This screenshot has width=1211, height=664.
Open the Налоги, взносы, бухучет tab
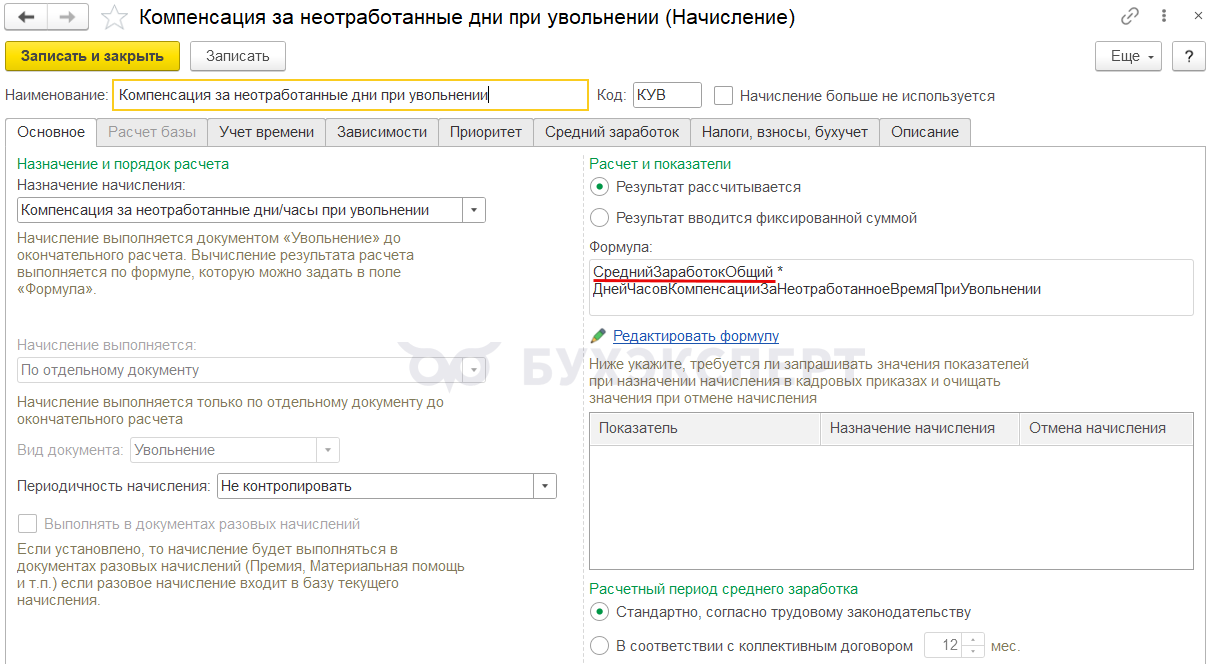tap(785, 132)
